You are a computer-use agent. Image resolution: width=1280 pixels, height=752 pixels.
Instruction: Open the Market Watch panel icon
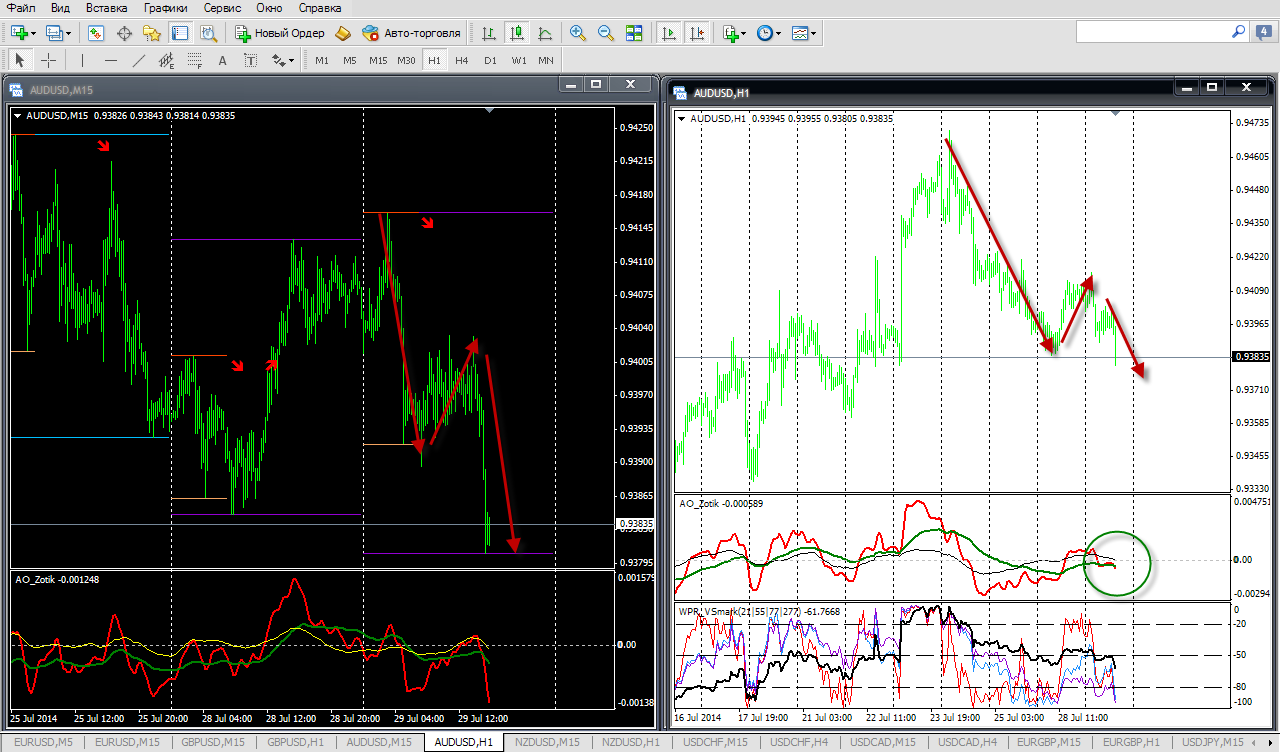(x=96, y=33)
